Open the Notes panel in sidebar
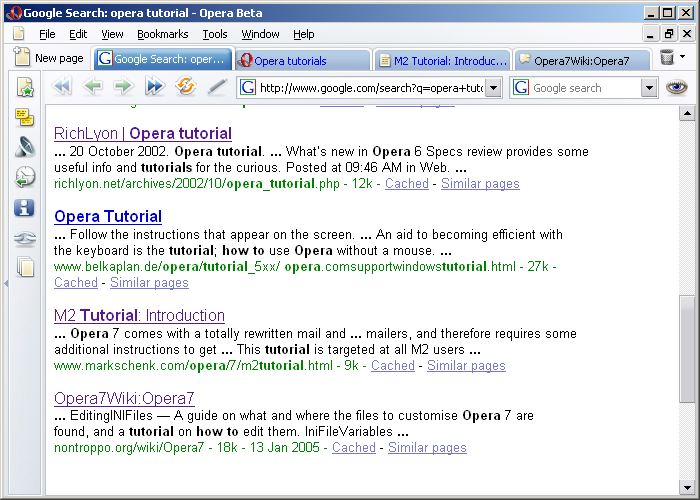This screenshot has height=500, width=700. pos(25,118)
